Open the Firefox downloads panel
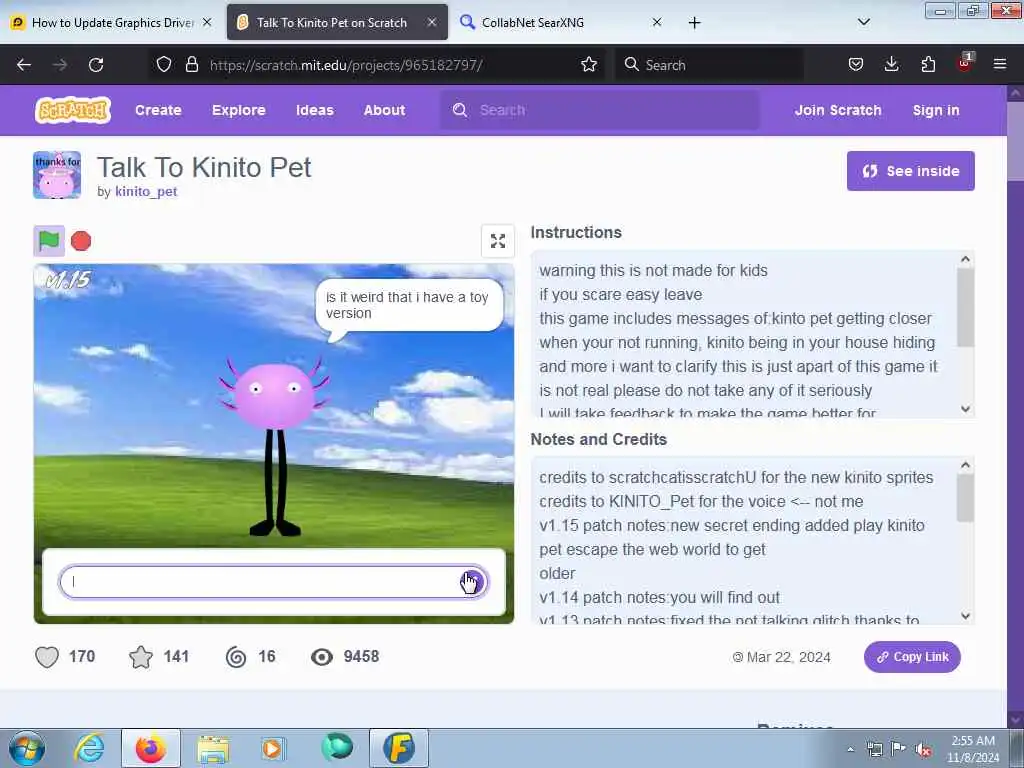This screenshot has width=1024, height=768. tap(891, 64)
